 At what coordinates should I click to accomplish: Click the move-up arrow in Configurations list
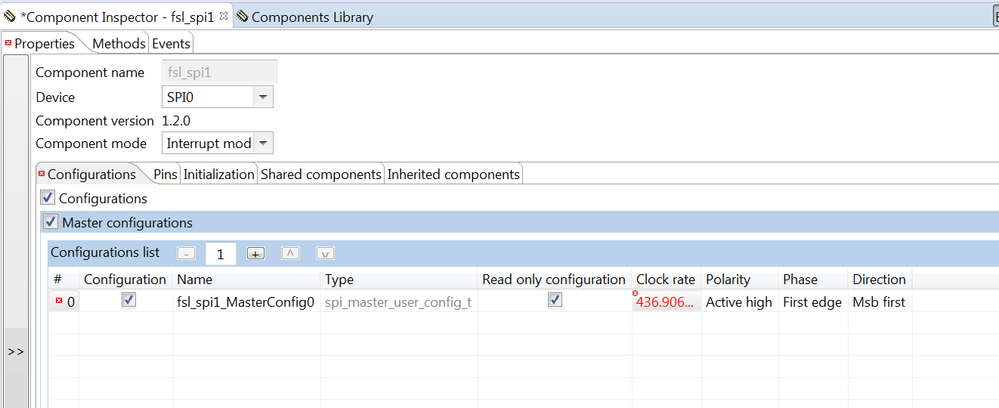290,254
